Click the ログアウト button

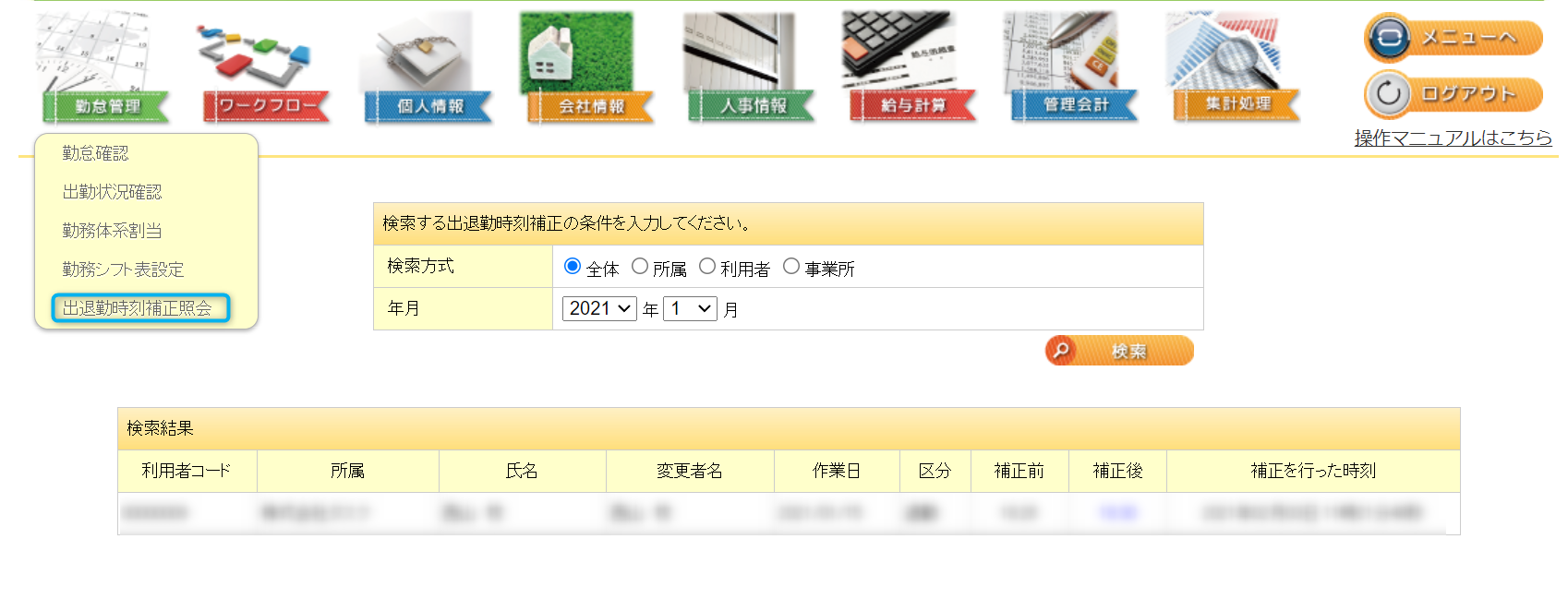point(1453,94)
